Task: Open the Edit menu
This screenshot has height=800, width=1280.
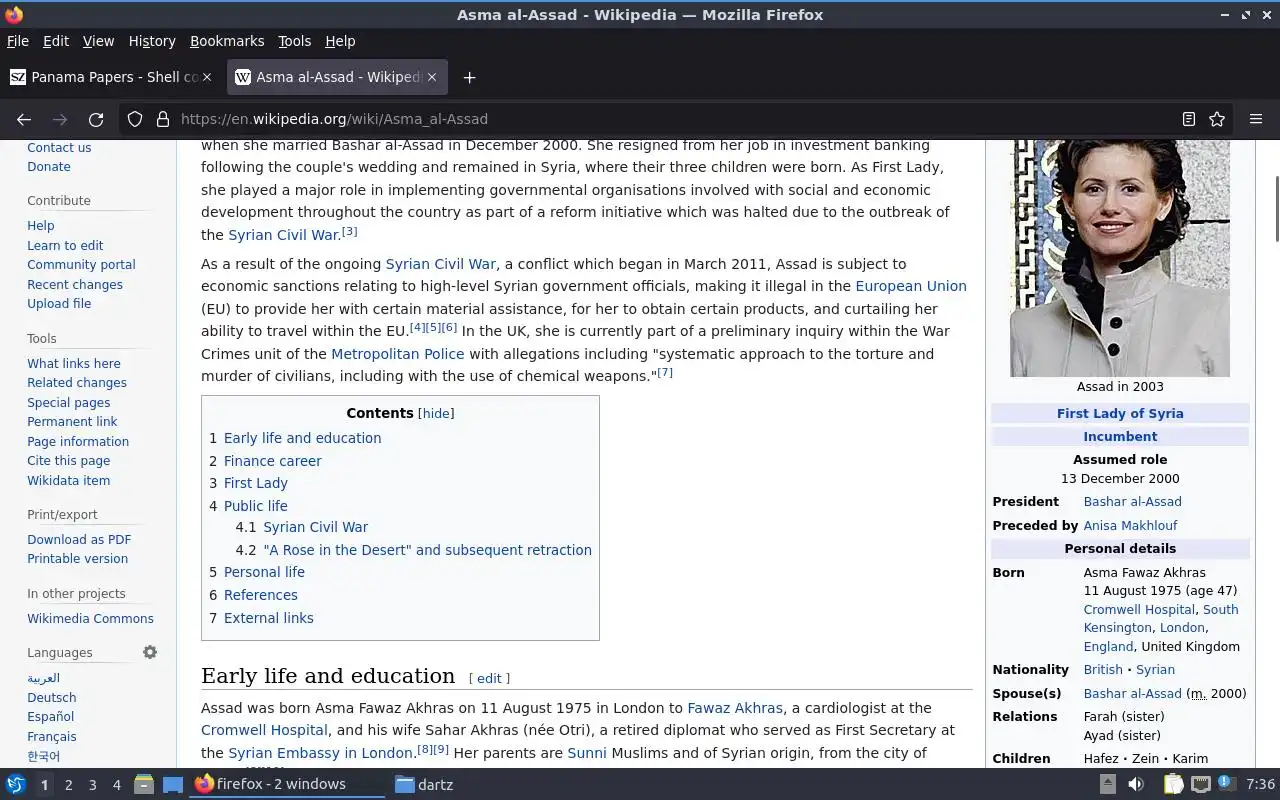Action: tap(56, 41)
